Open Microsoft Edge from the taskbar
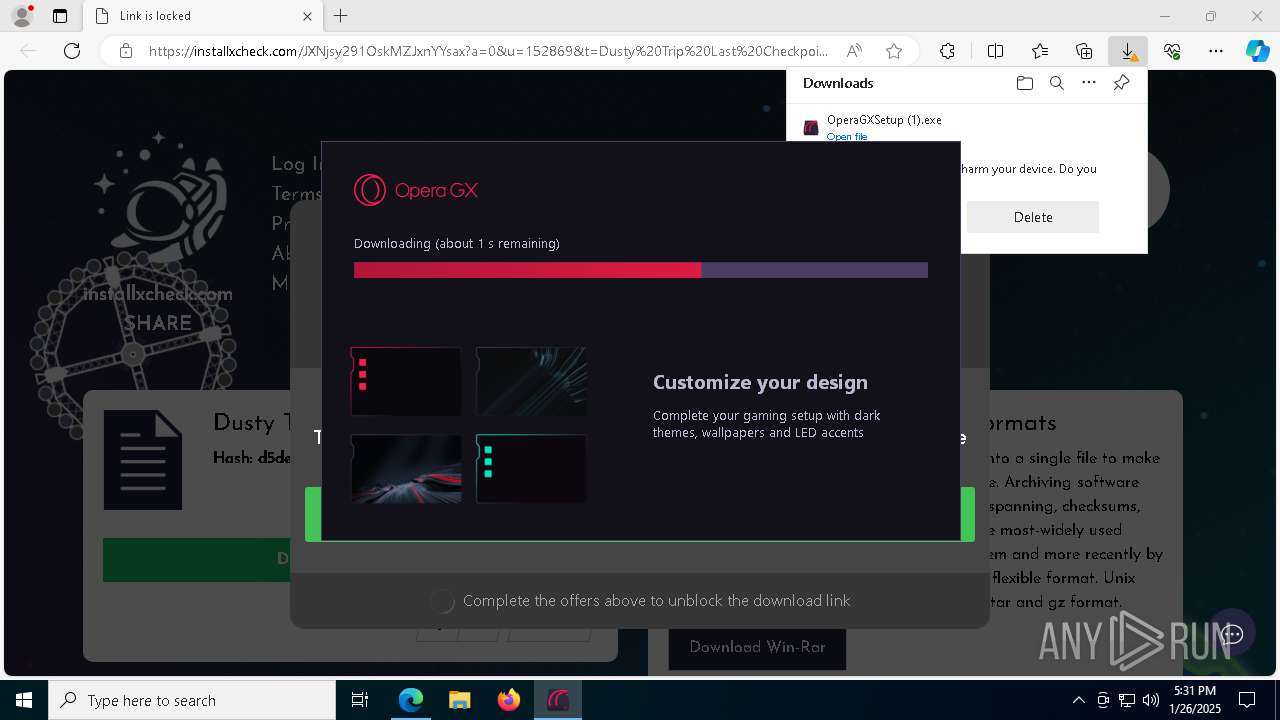Image resolution: width=1280 pixels, height=720 pixels. pyautogui.click(x=411, y=700)
